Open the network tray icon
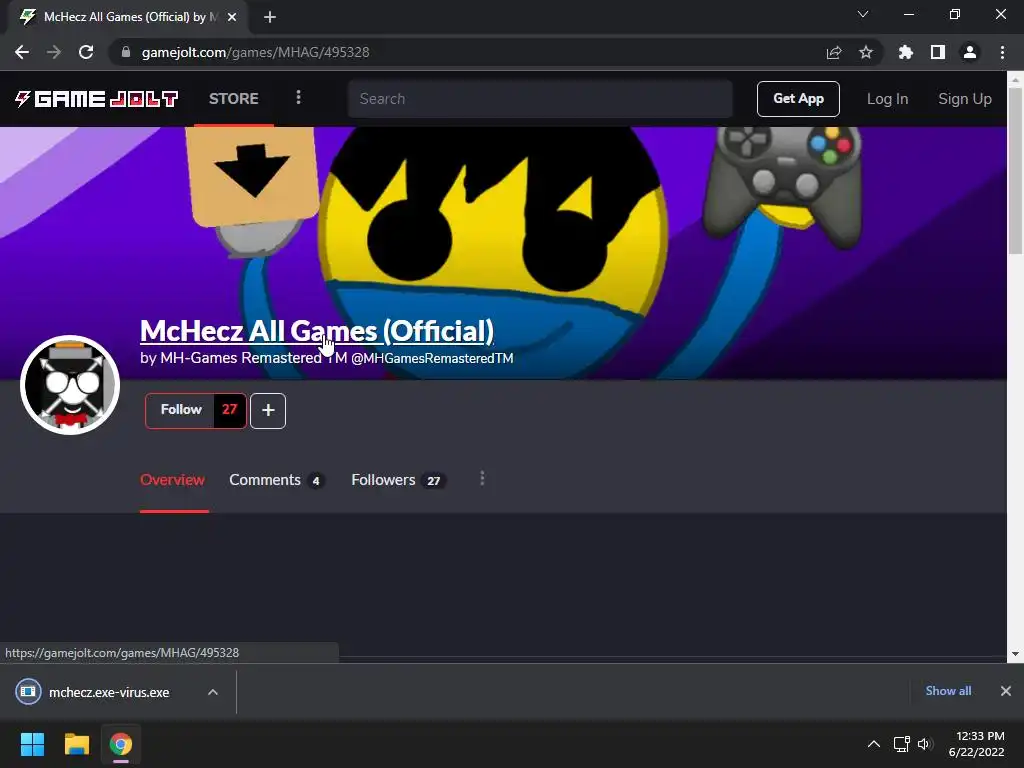 [902, 744]
